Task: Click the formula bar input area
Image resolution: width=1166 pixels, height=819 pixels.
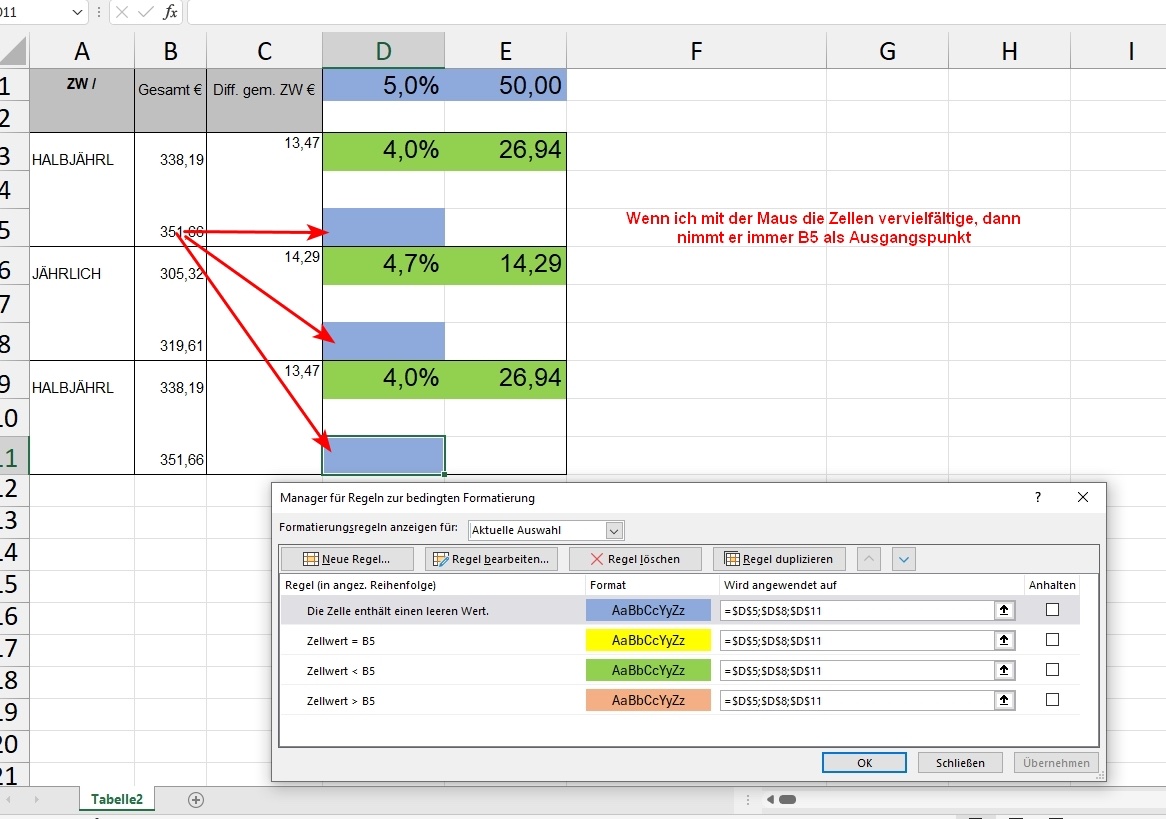Action: [x=677, y=12]
